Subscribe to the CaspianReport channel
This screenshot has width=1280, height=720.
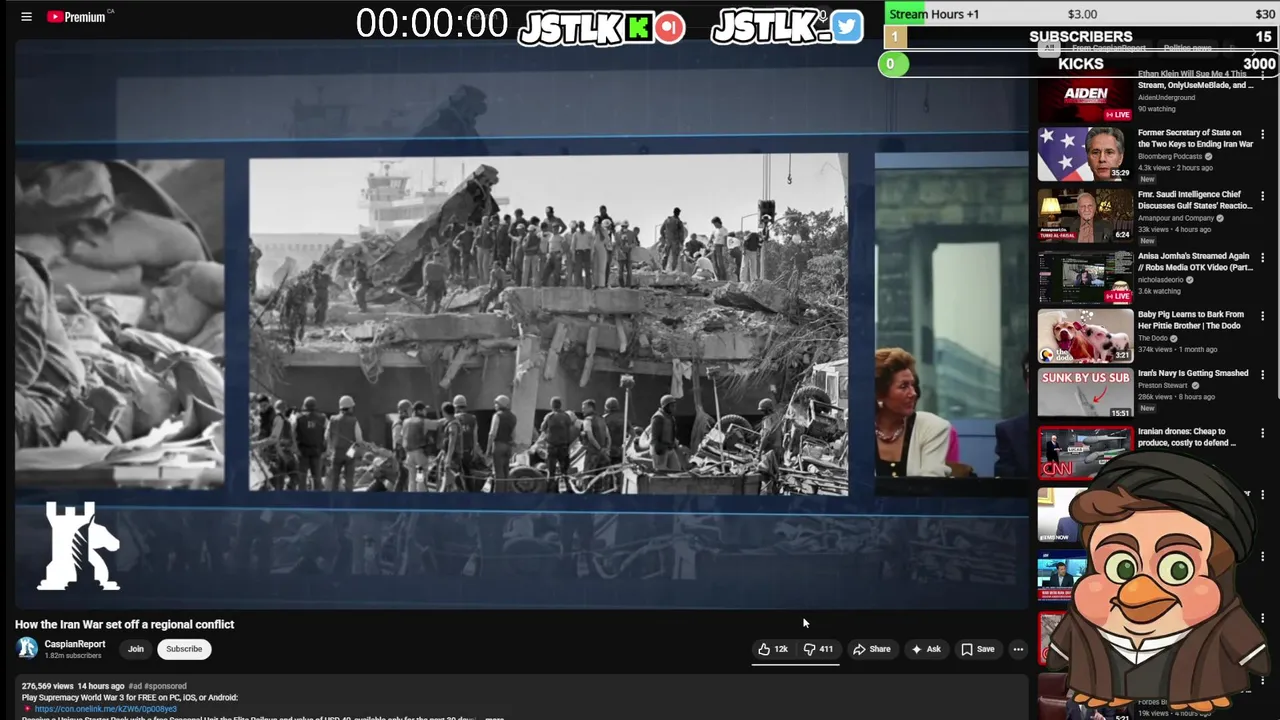click(x=184, y=649)
